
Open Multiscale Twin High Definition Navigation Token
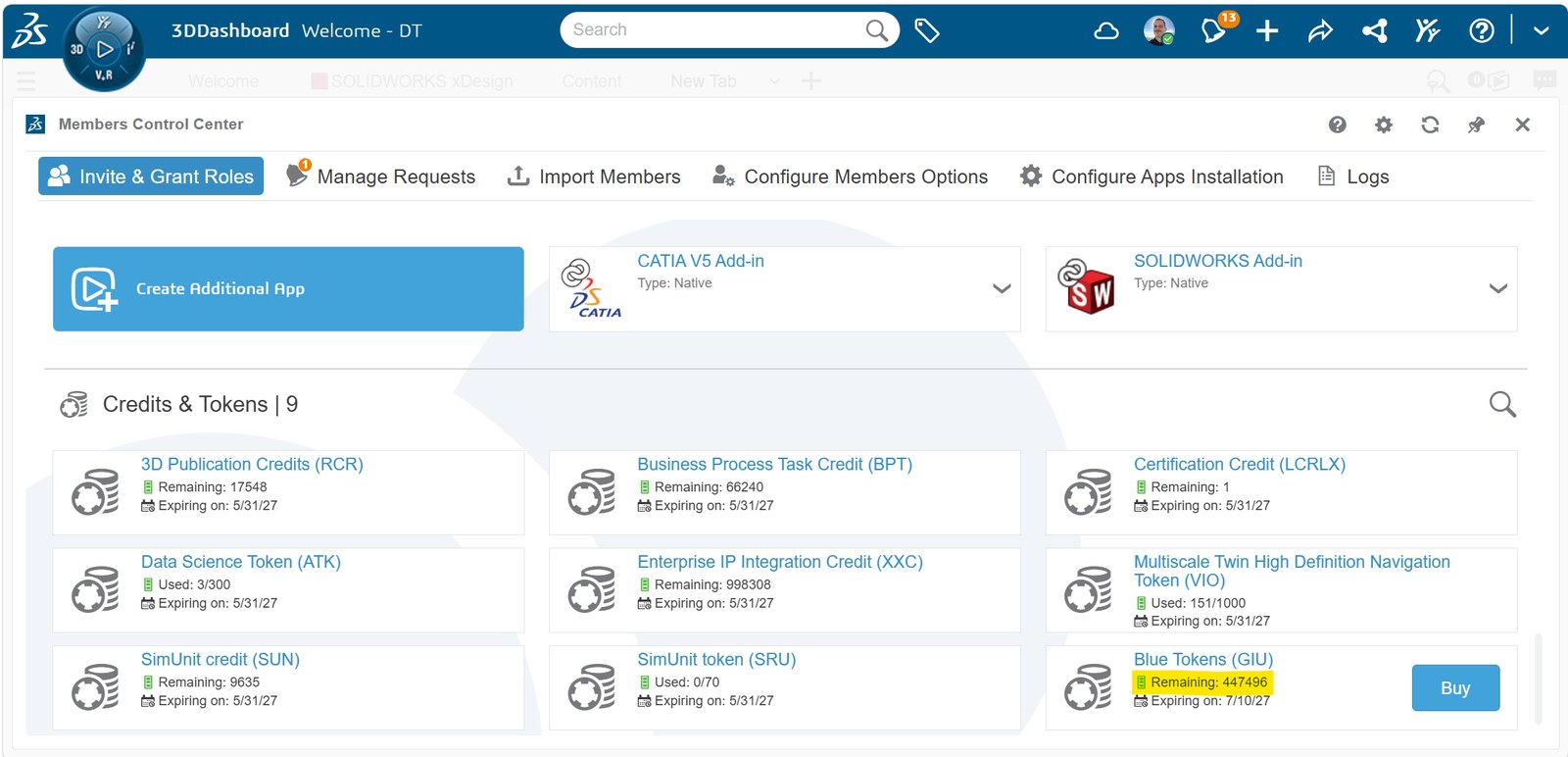point(1292,571)
